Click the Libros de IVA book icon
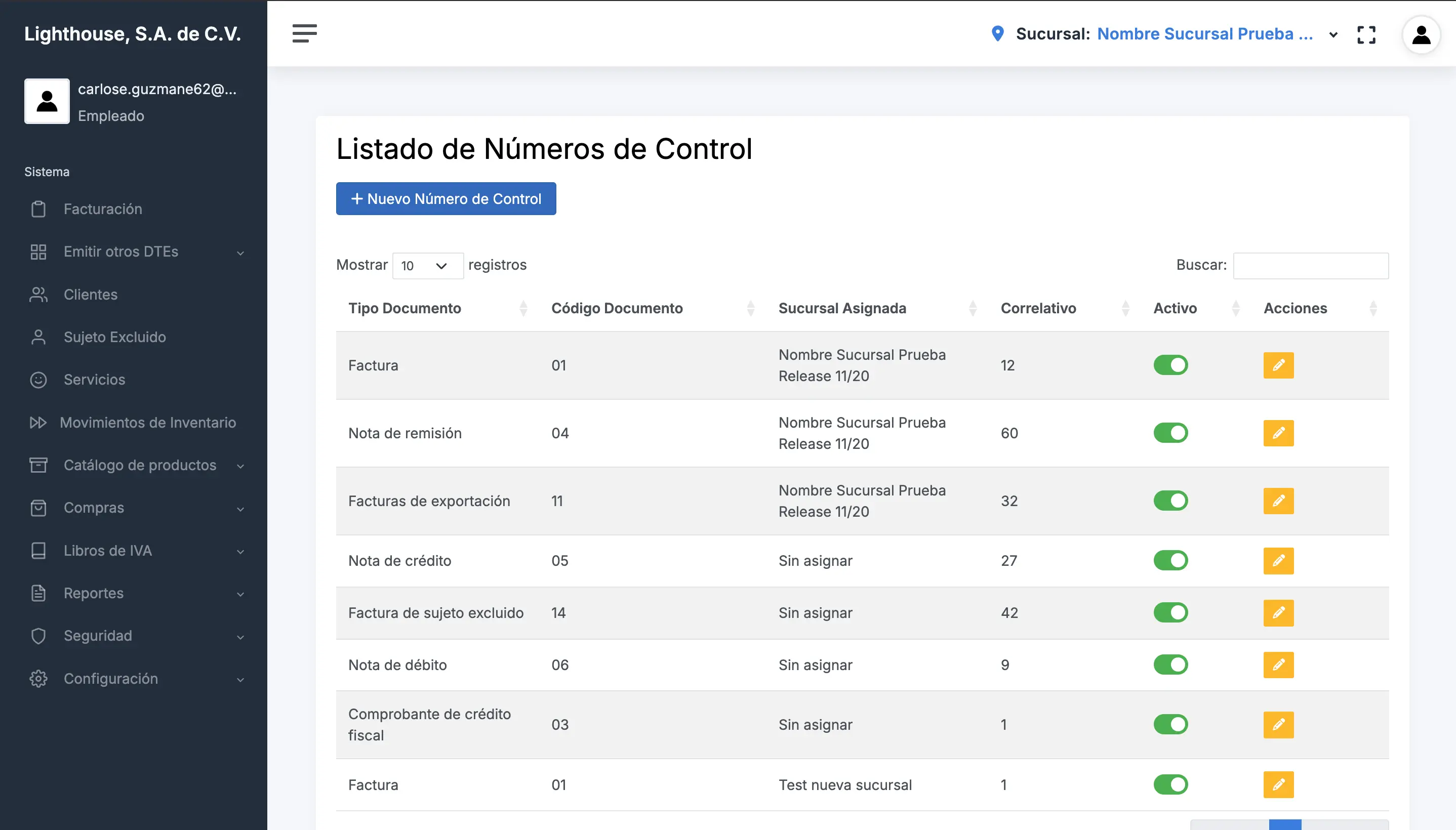Viewport: 1456px width, 830px height. click(38, 550)
